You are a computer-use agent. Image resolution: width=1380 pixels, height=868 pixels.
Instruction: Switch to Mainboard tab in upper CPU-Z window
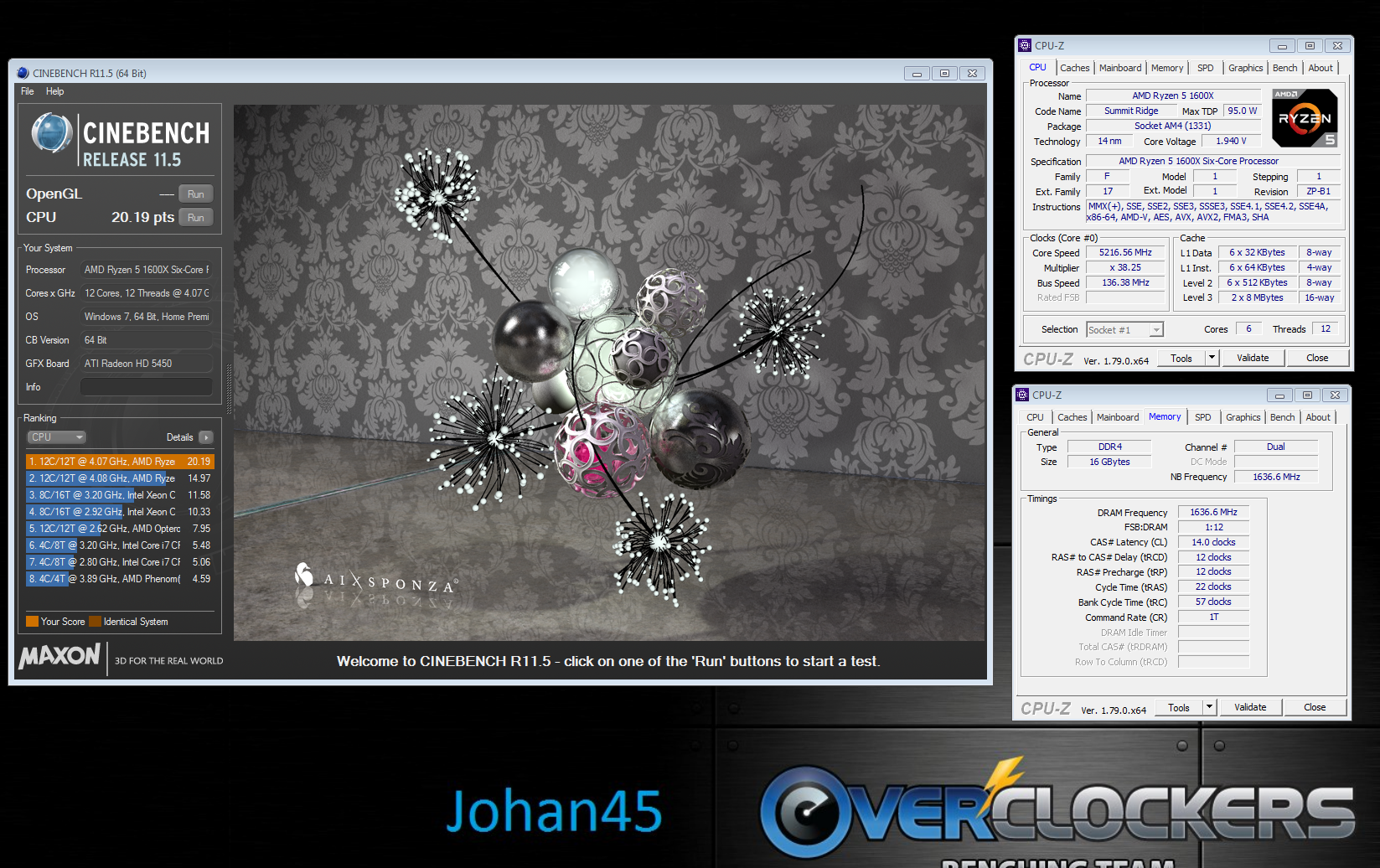[x=1120, y=68]
